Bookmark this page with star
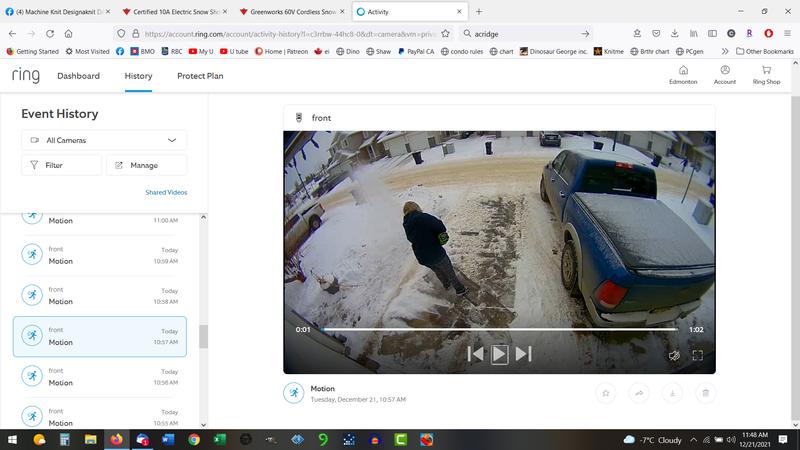This screenshot has height=450, width=800. tap(445, 34)
